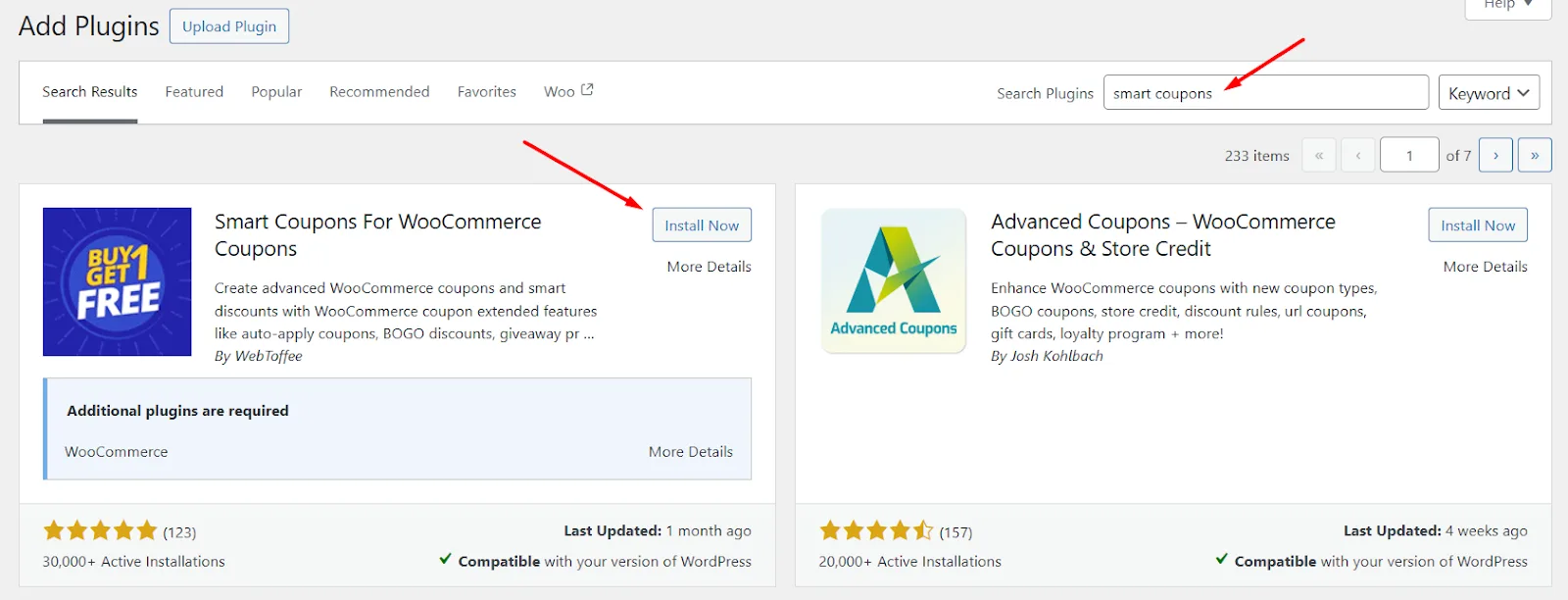Click the Add Plugins page heading

click(x=89, y=26)
